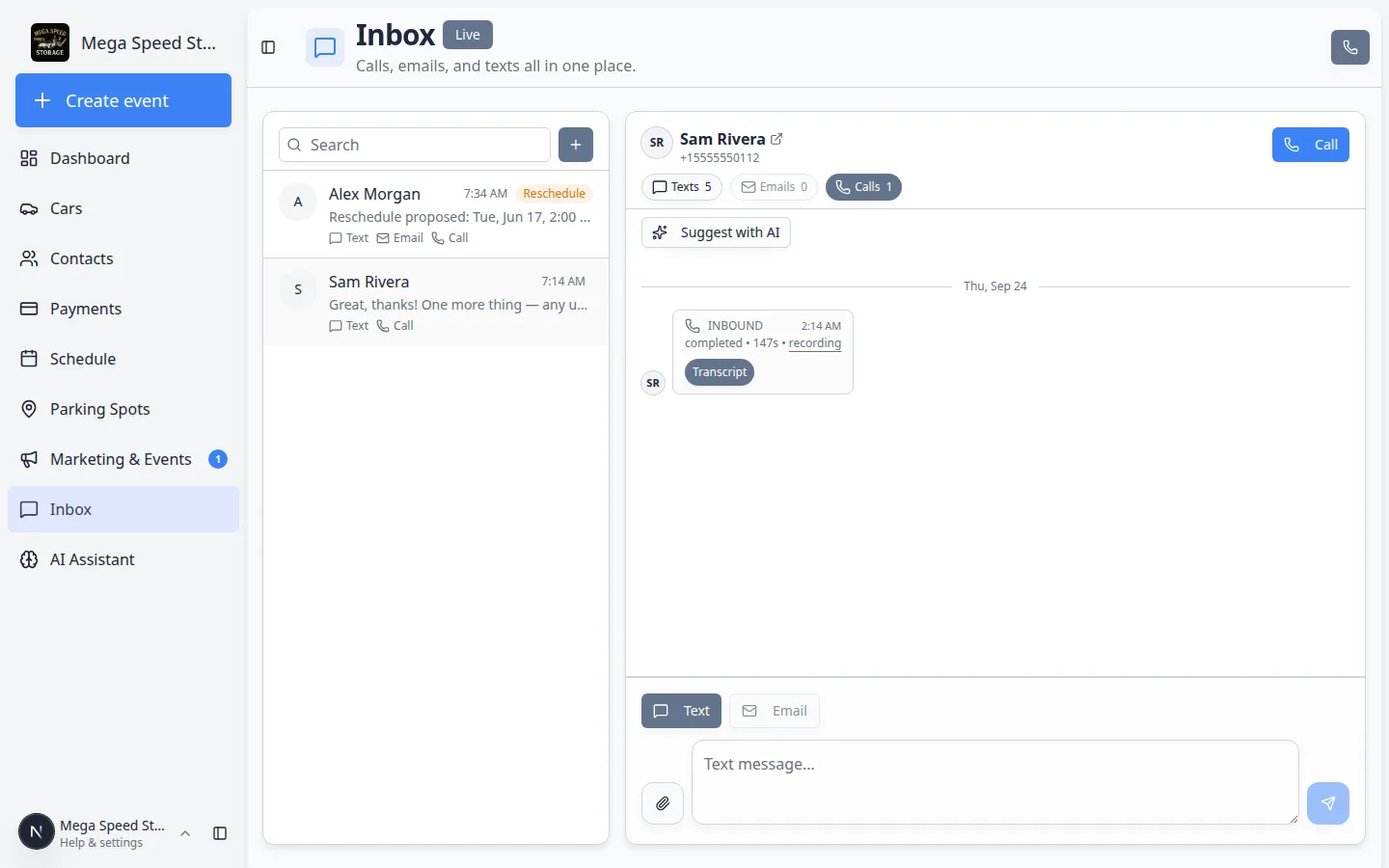Click the Search conversations field
This screenshot has height=868, width=1389.
coord(415,145)
